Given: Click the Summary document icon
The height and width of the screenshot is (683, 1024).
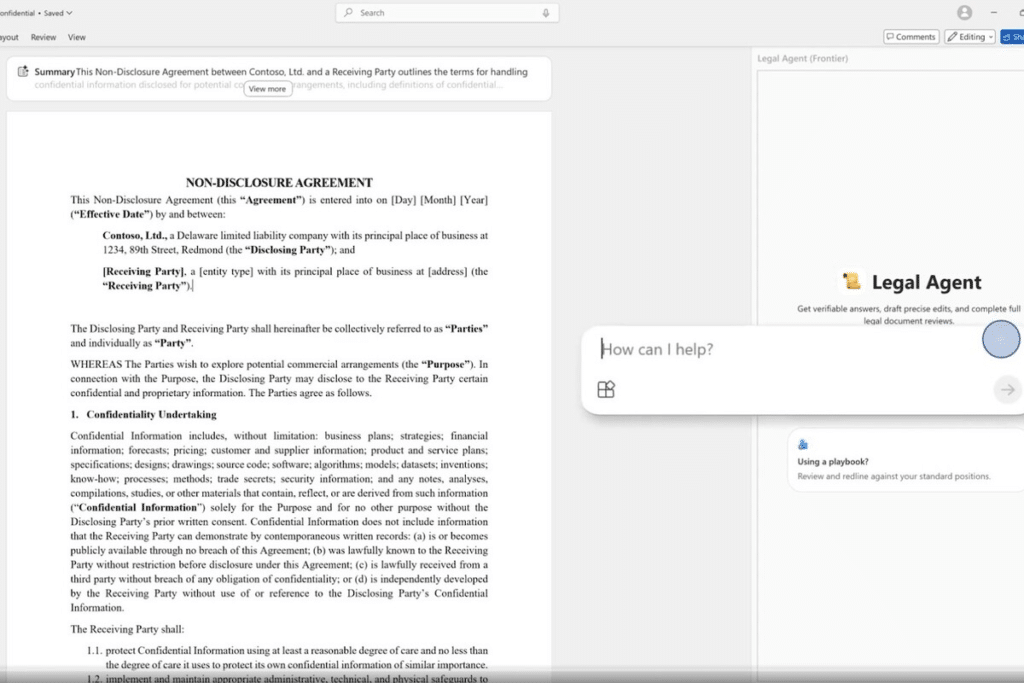Looking at the screenshot, I should (x=23, y=71).
